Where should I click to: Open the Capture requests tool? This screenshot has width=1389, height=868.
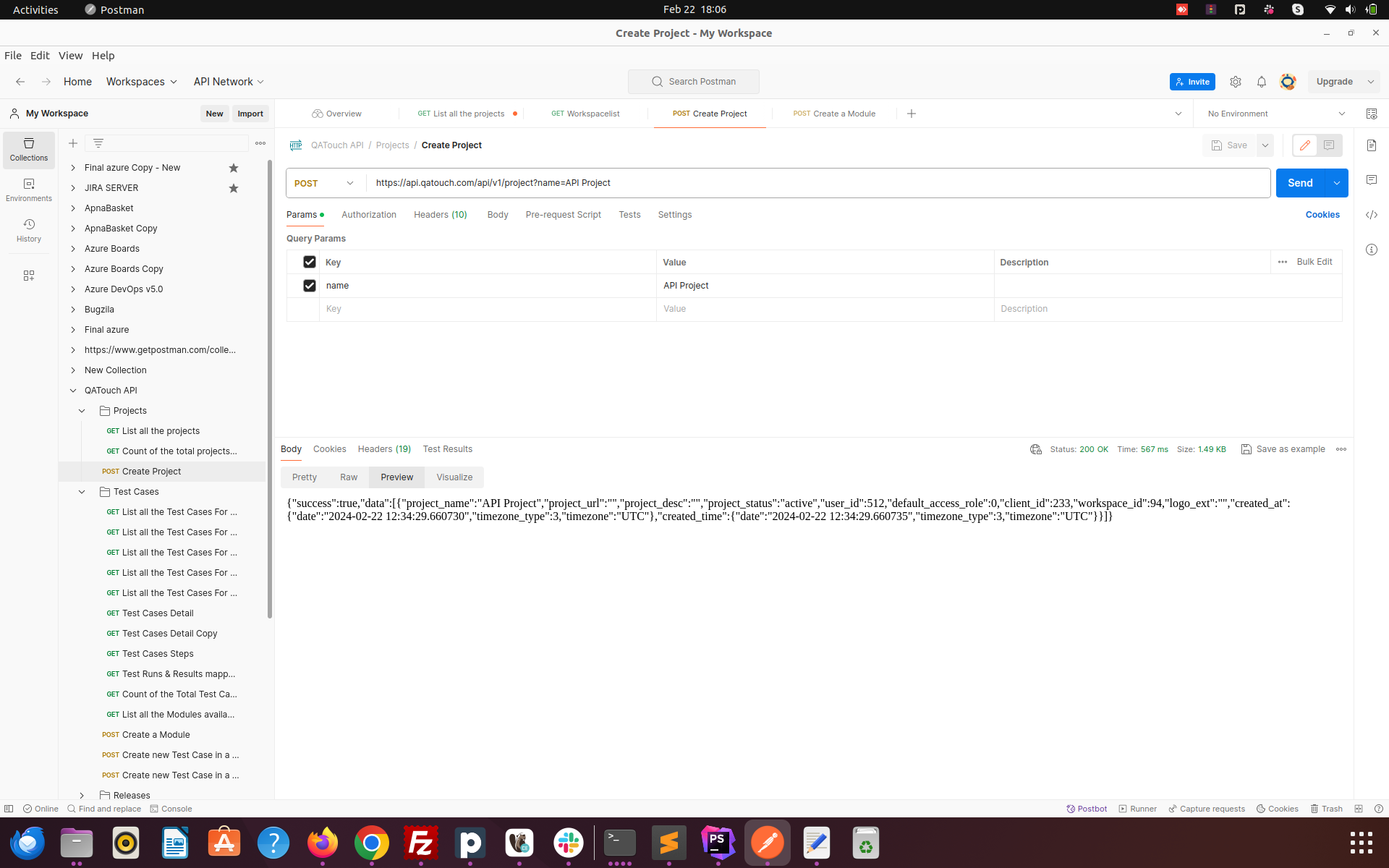1206,809
